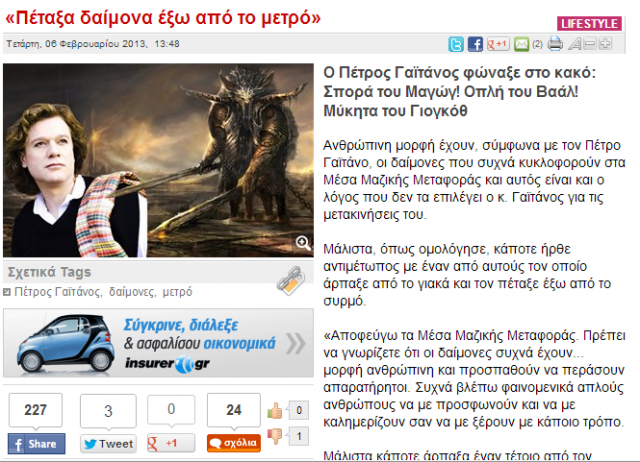Open comments via σχόλια button
Screen dimensions: 640x462
(x=234, y=443)
